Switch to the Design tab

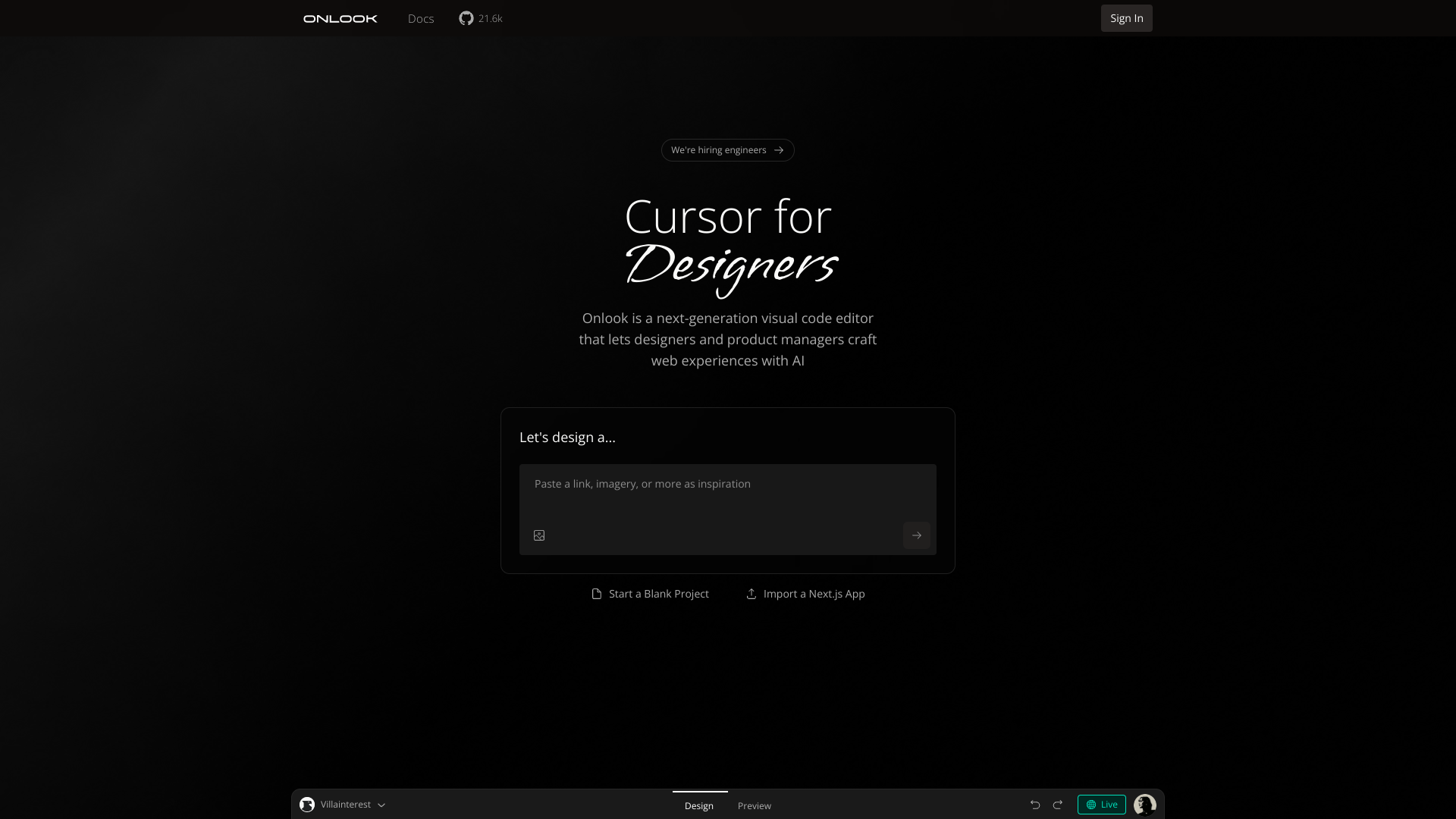699,805
